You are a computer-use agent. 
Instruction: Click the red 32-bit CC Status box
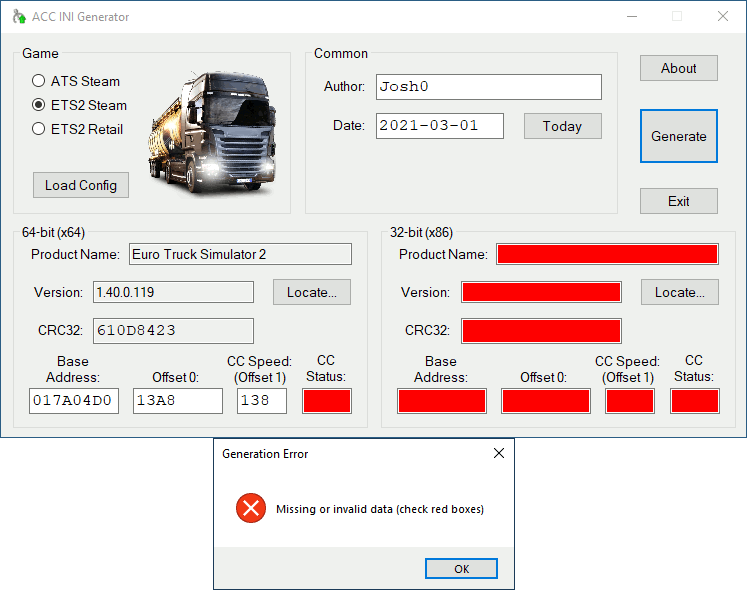(x=695, y=401)
